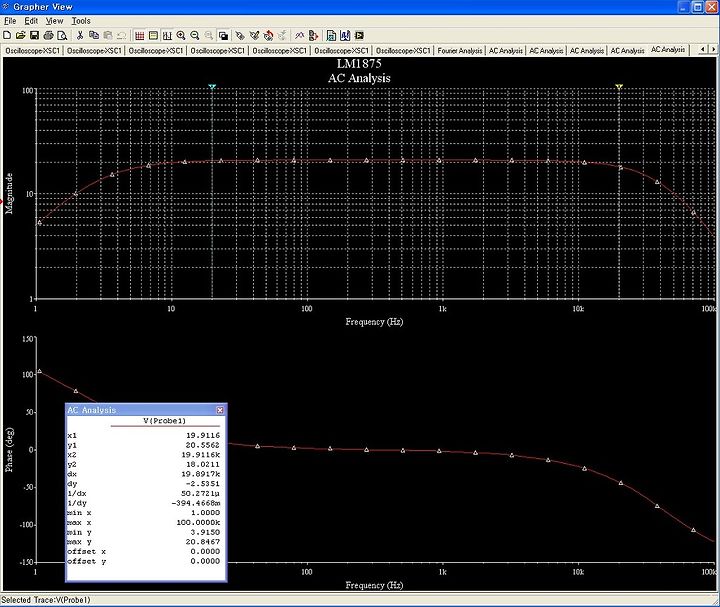Image resolution: width=720 pixels, height=607 pixels.
Task: Open the Edit menu
Action: coord(31,21)
